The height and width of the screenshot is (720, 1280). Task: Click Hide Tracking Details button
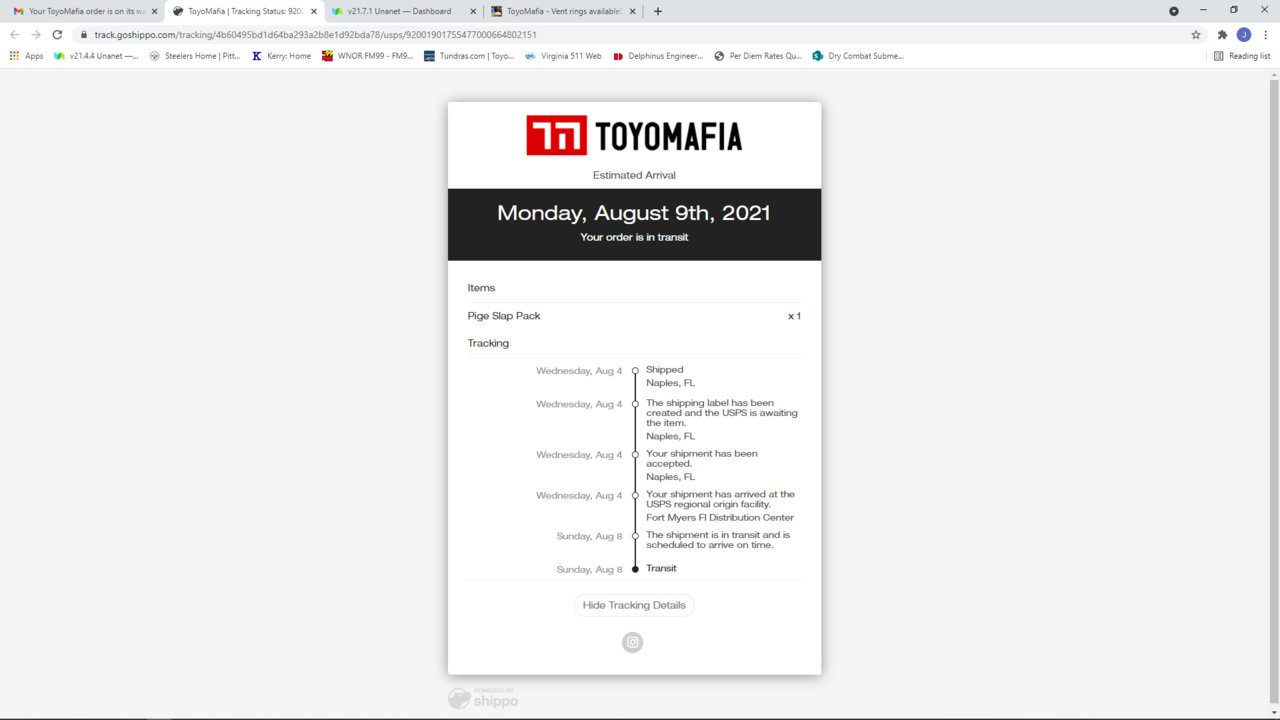(634, 605)
